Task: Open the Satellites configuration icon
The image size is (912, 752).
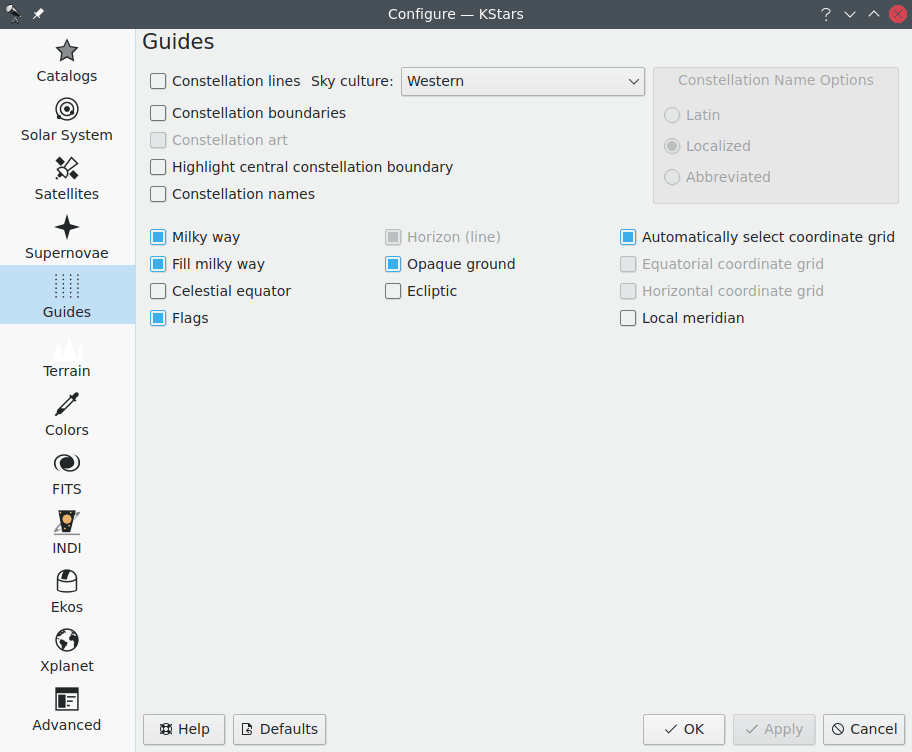Action: point(67,169)
